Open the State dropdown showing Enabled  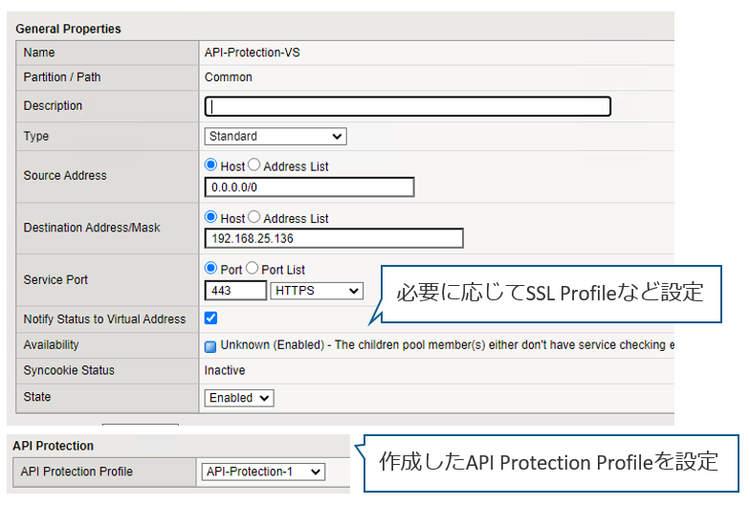tap(239, 397)
